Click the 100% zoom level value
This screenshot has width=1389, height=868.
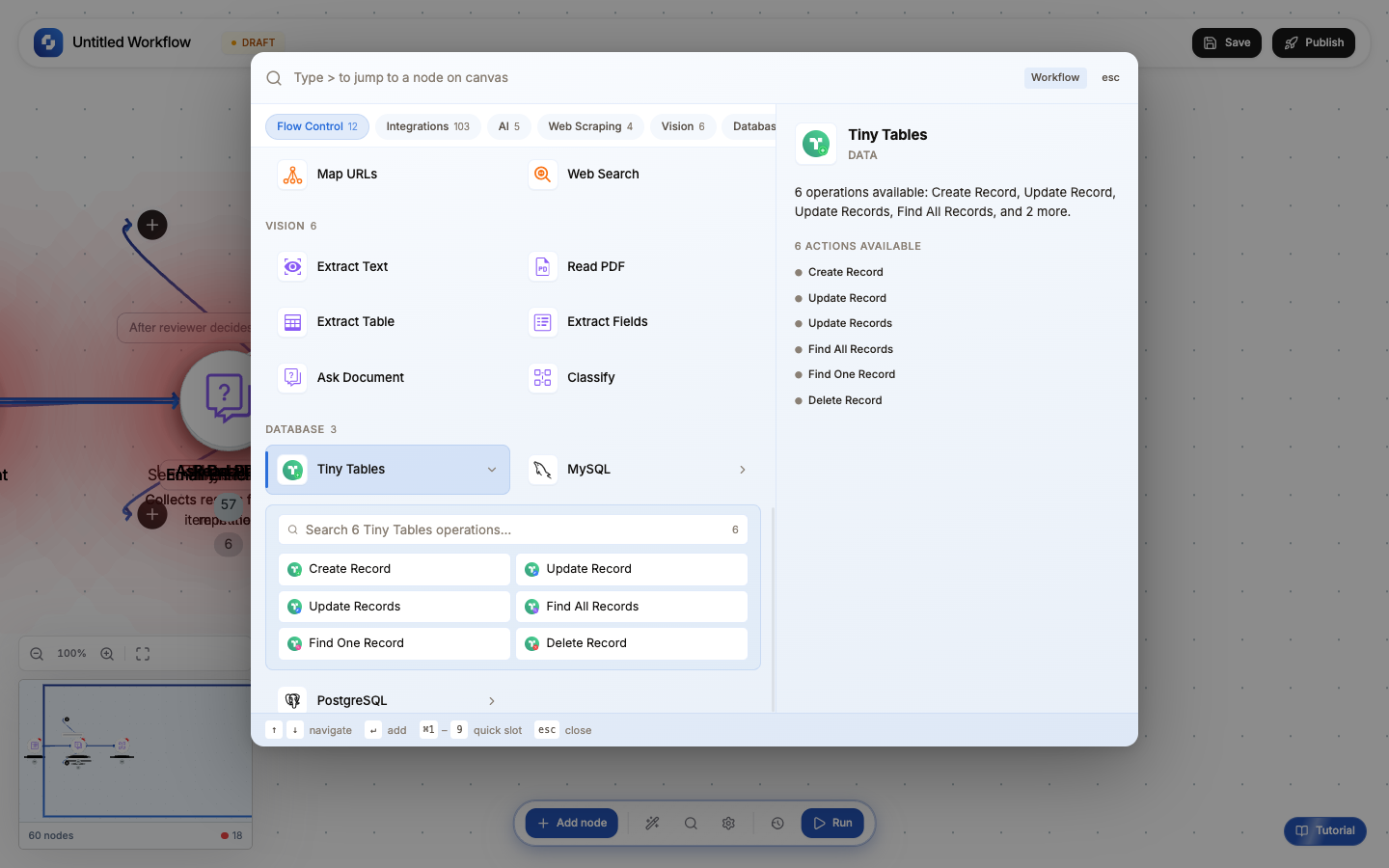71,654
